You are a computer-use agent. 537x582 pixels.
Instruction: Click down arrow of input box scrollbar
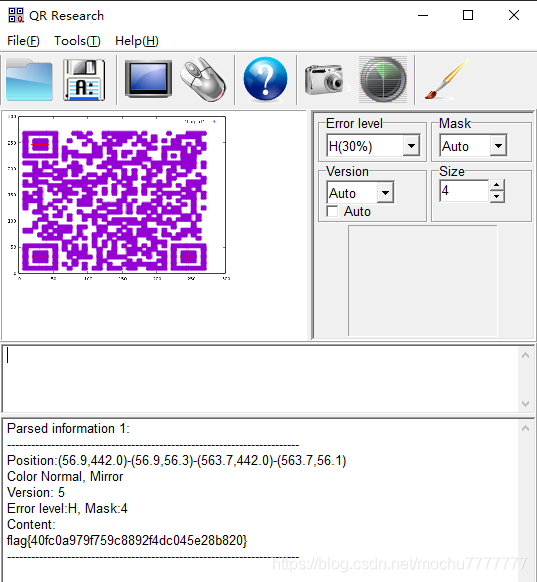click(525, 403)
